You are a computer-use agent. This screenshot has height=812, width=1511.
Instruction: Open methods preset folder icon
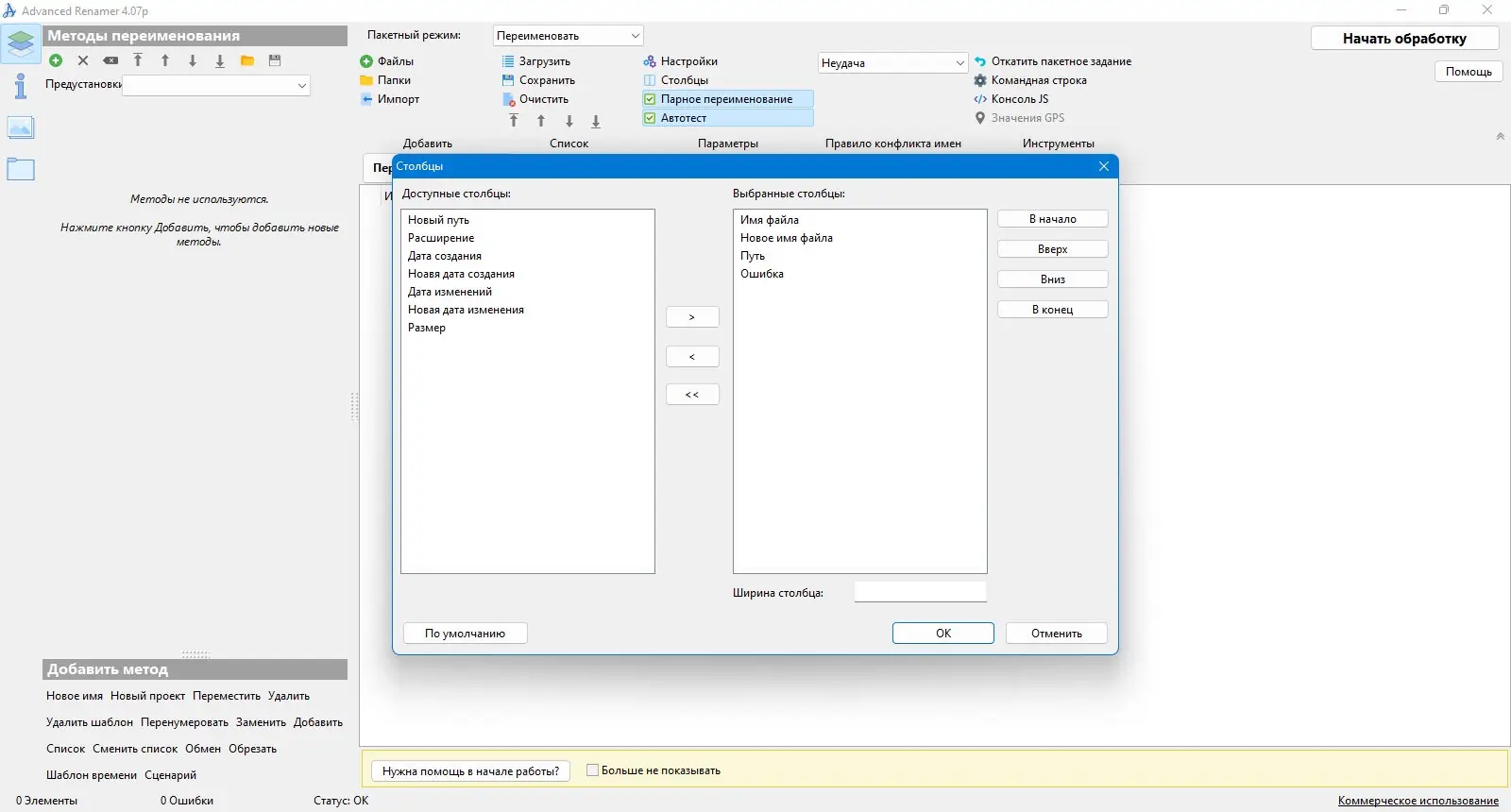pos(247,60)
